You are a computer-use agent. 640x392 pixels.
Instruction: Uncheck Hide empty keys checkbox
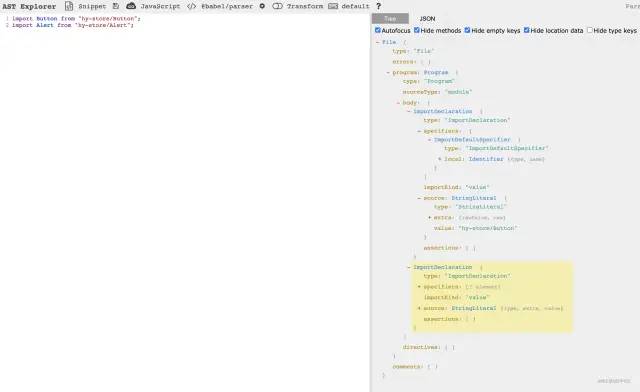pyautogui.click(x=467, y=30)
